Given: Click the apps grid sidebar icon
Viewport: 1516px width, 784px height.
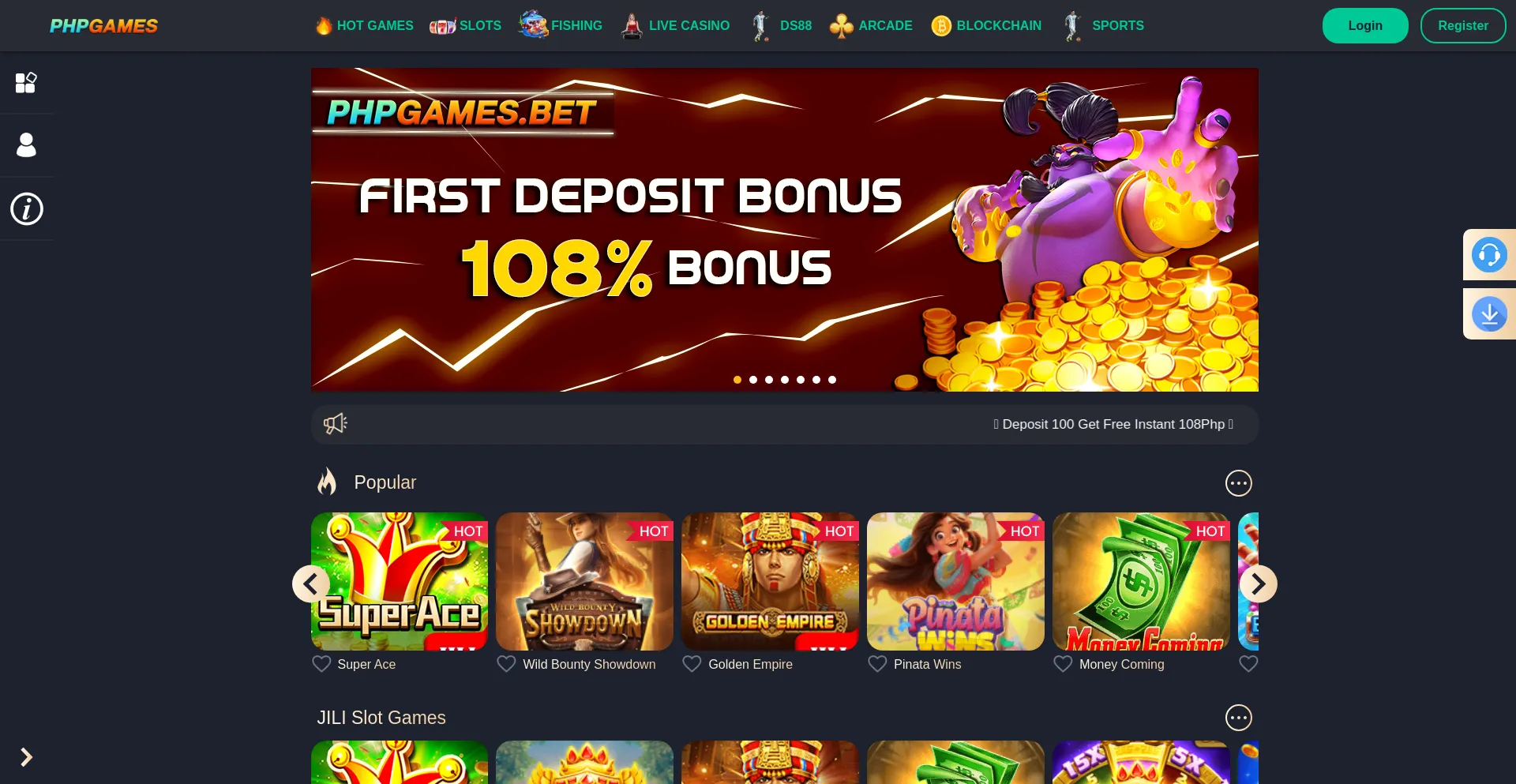Looking at the screenshot, I should (x=27, y=82).
